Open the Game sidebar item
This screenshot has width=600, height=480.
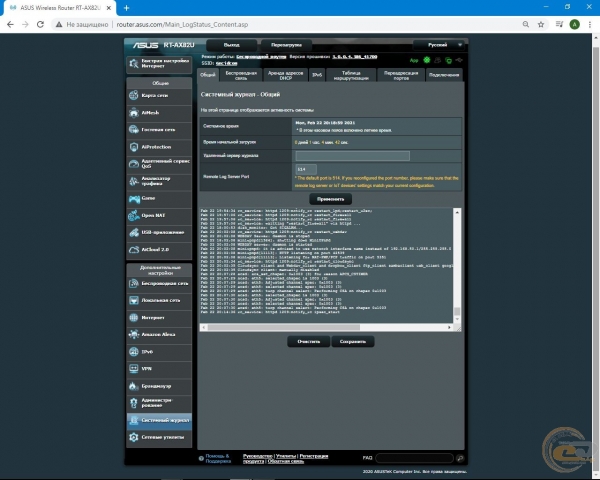pos(159,198)
